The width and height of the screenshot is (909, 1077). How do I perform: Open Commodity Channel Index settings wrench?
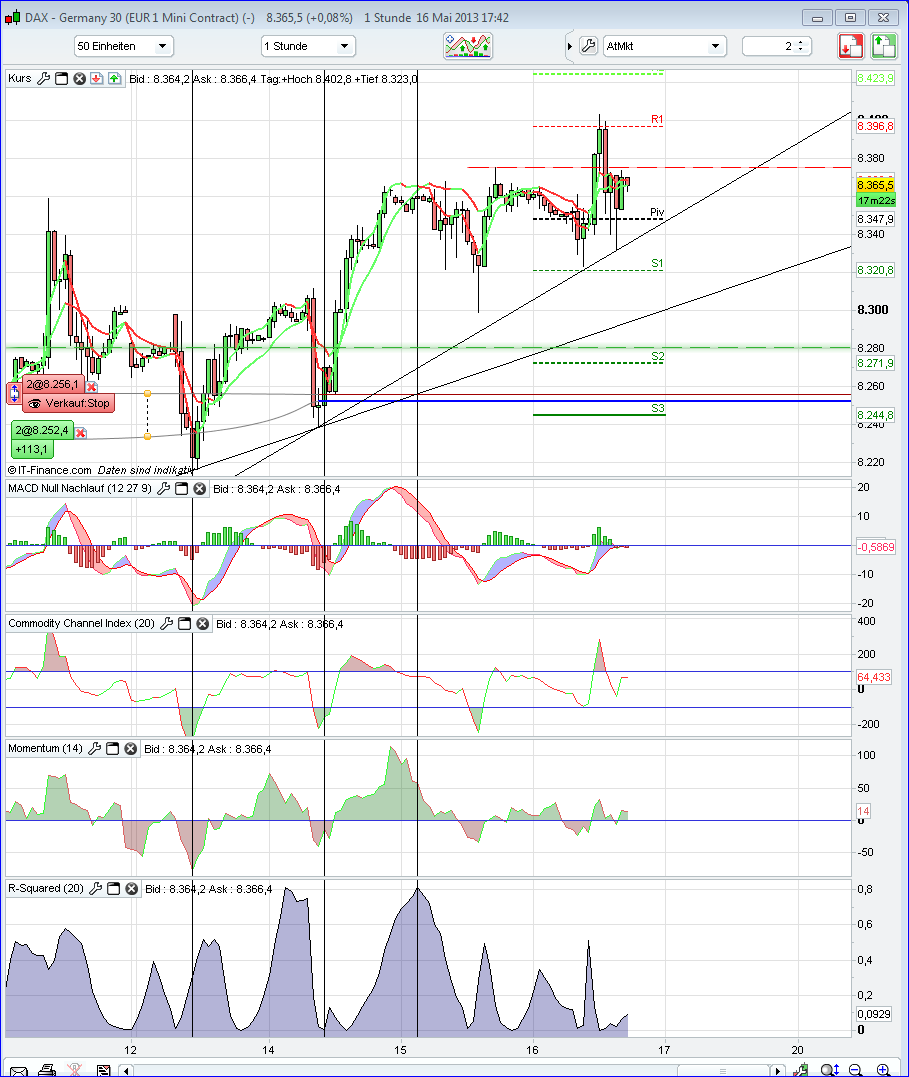[166, 623]
